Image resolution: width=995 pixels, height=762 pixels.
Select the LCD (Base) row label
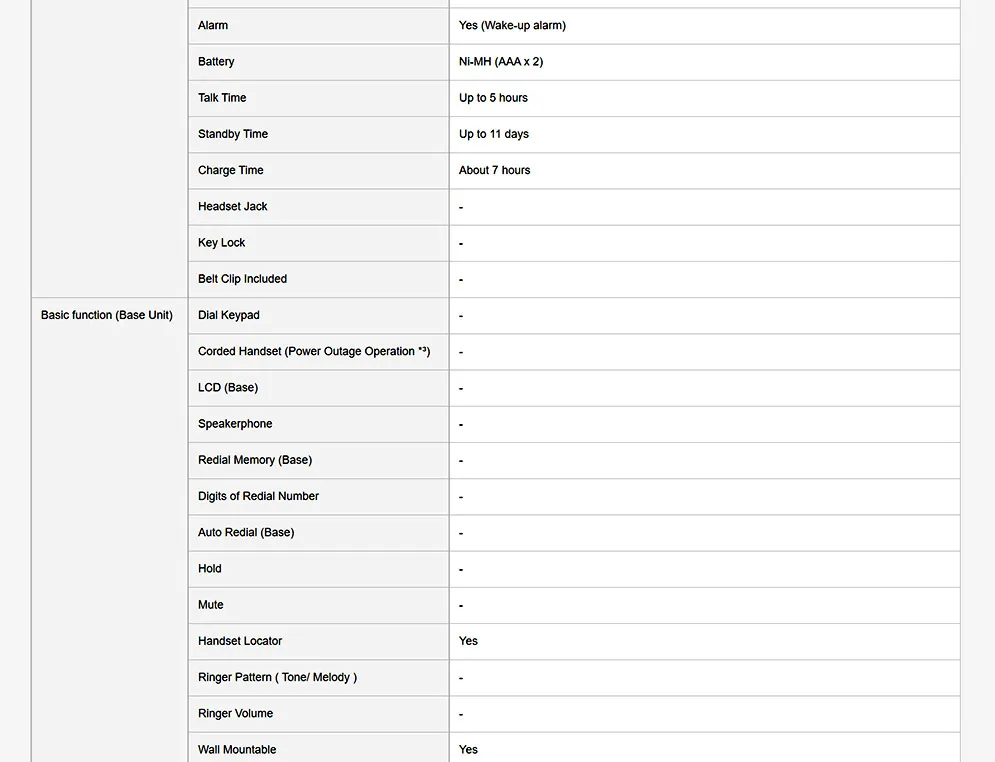click(228, 387)
